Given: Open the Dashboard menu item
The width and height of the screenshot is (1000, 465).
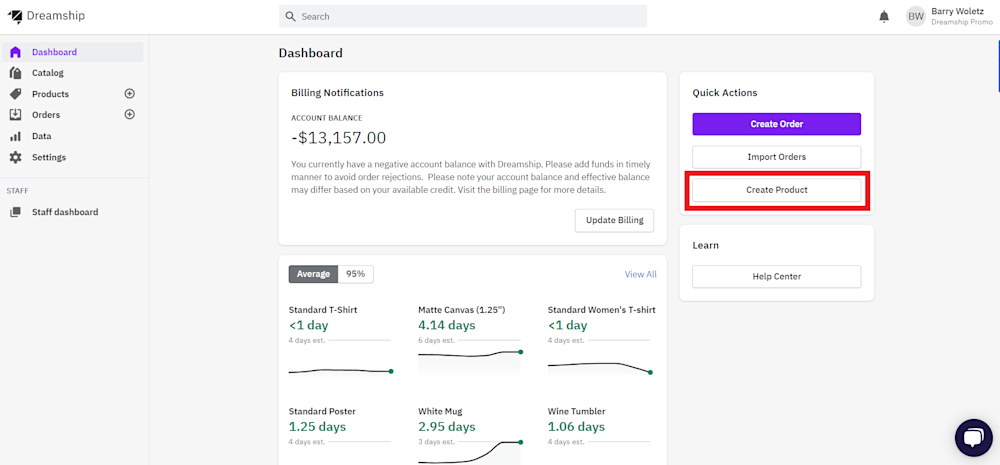Looking at the screenshot, I should coord(72,52).
